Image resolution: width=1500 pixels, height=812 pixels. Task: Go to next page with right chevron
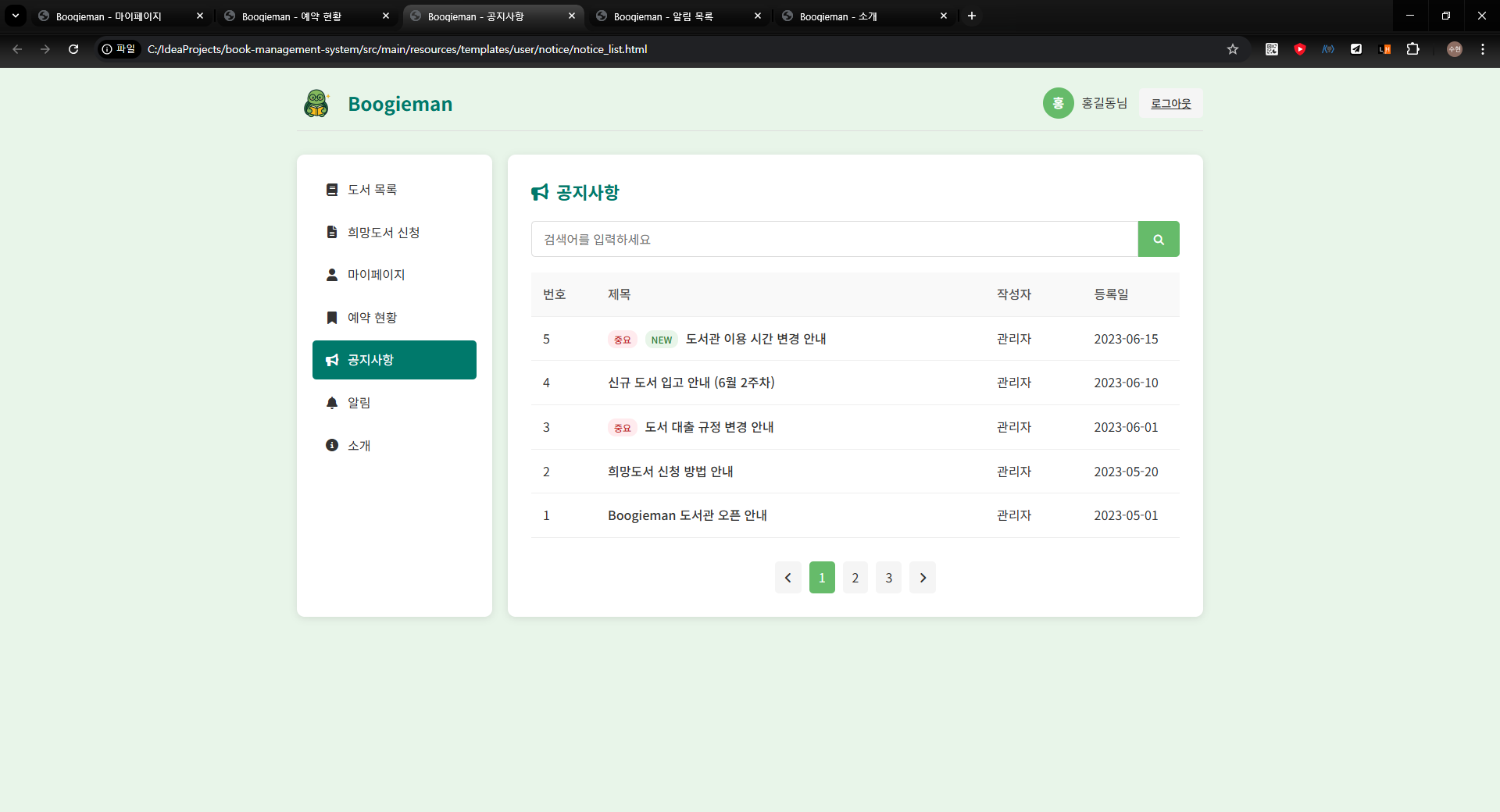(922, 578)
